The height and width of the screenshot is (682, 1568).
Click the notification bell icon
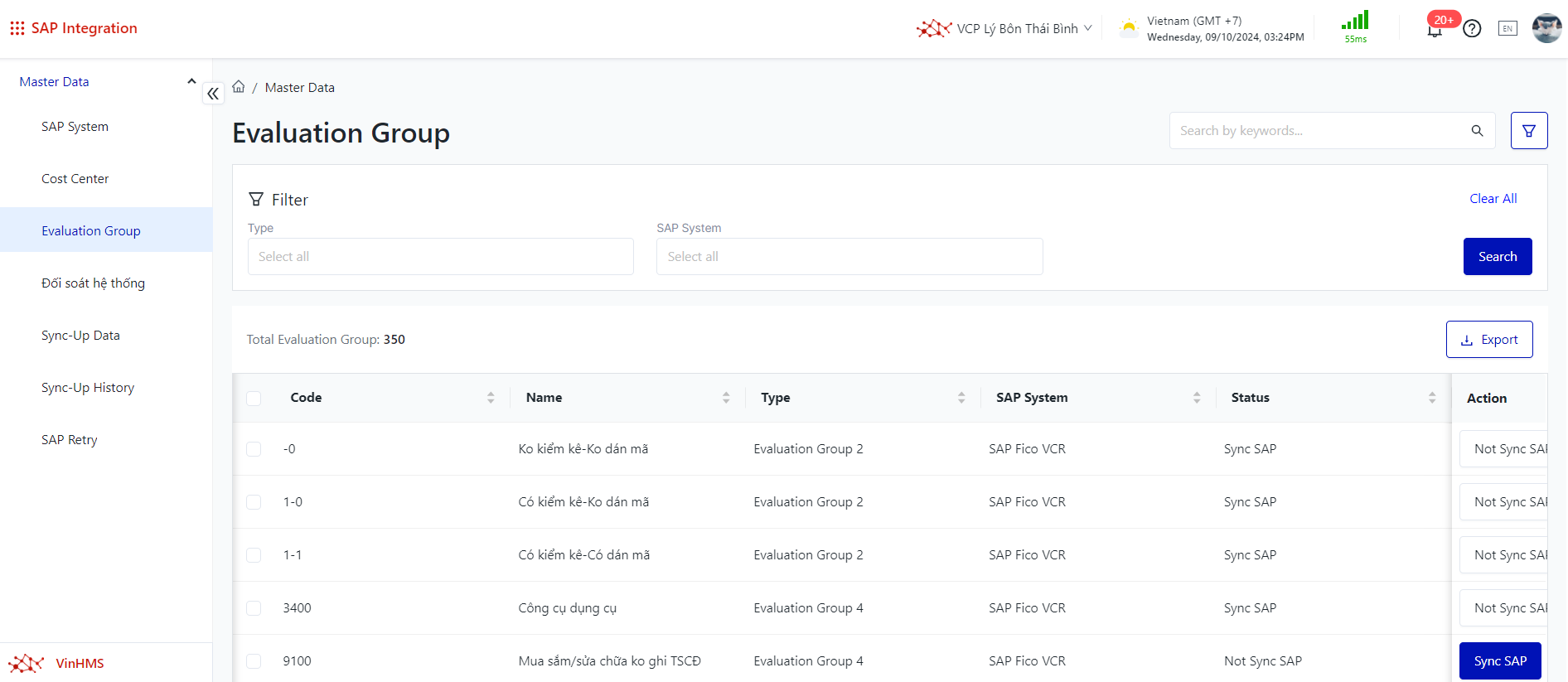pos(1435,31)
